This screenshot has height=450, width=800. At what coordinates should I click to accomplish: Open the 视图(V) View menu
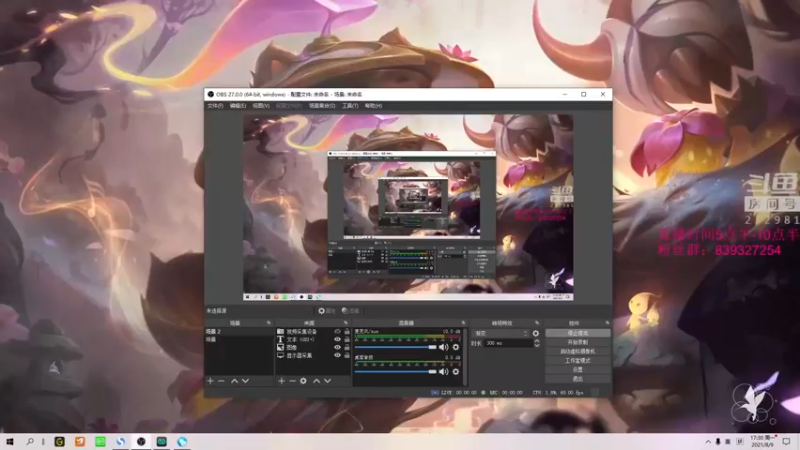pyautogui.click(x=261, y=106)
